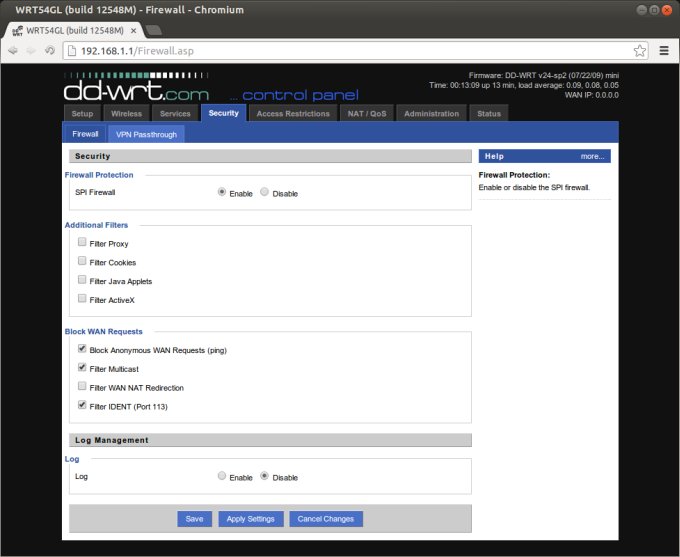Image resolution: width=680 pixels, height=557 pixels.
Task: Click the Cancel Changes button
Action: point(326,519)
